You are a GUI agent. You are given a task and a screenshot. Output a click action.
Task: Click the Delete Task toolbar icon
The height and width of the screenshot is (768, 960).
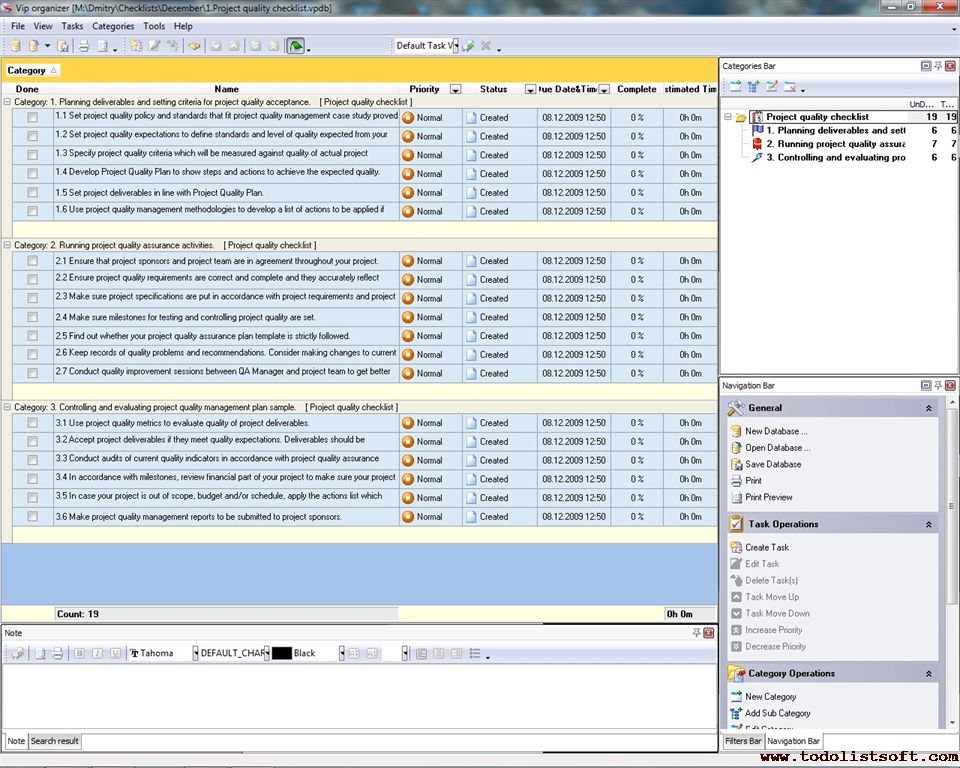173,46
